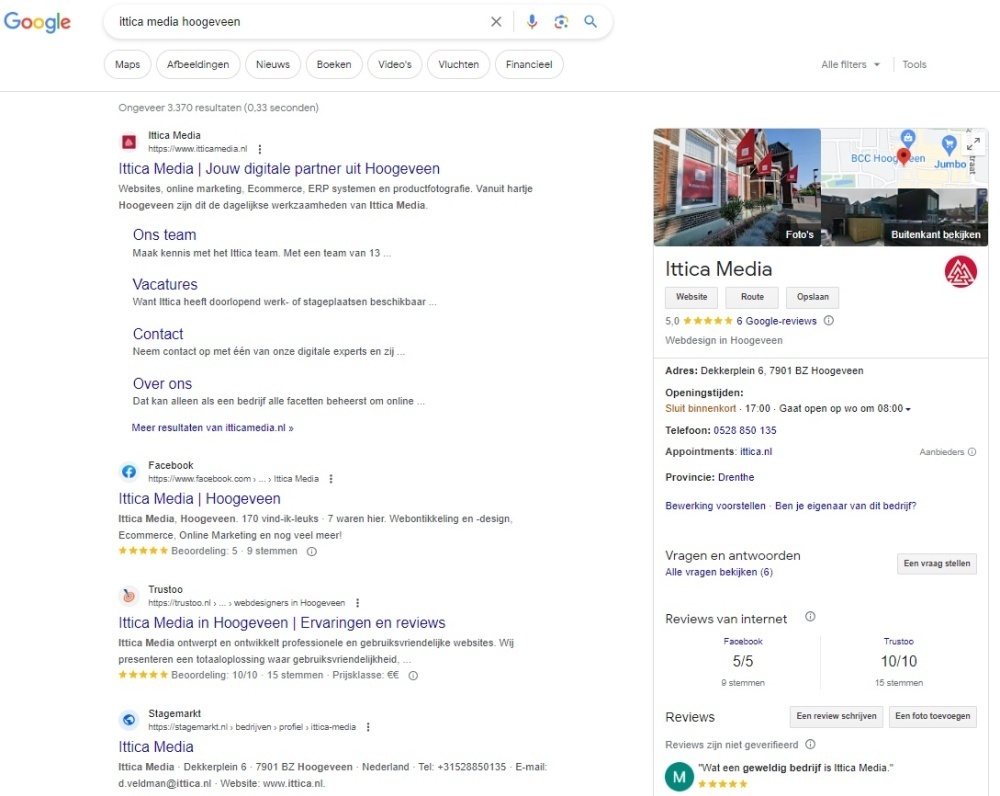1000x796 pixels.
Task: Click info icon next to Google-reviews
Action: [x=829, y=321]
